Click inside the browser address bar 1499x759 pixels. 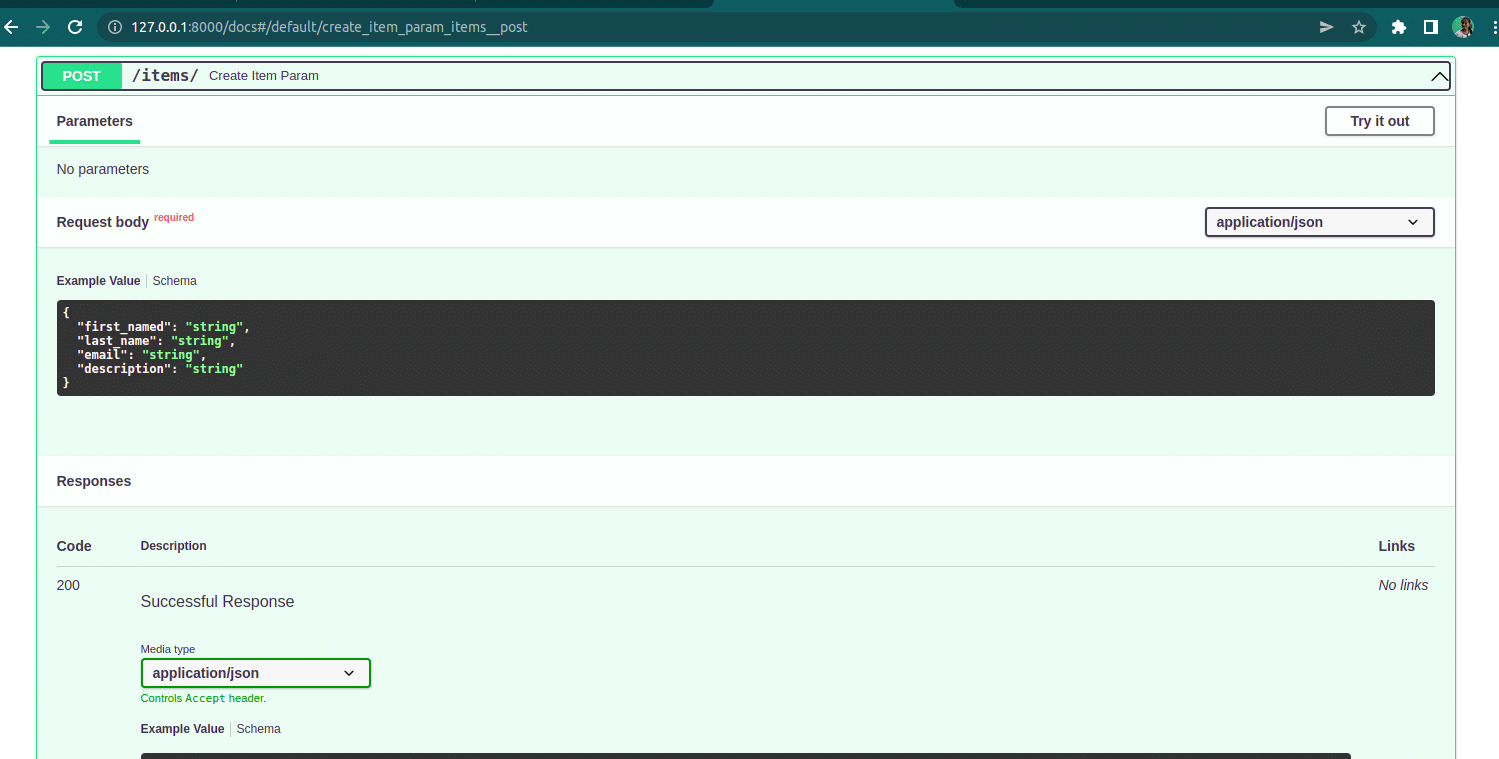tap(600, 27)
